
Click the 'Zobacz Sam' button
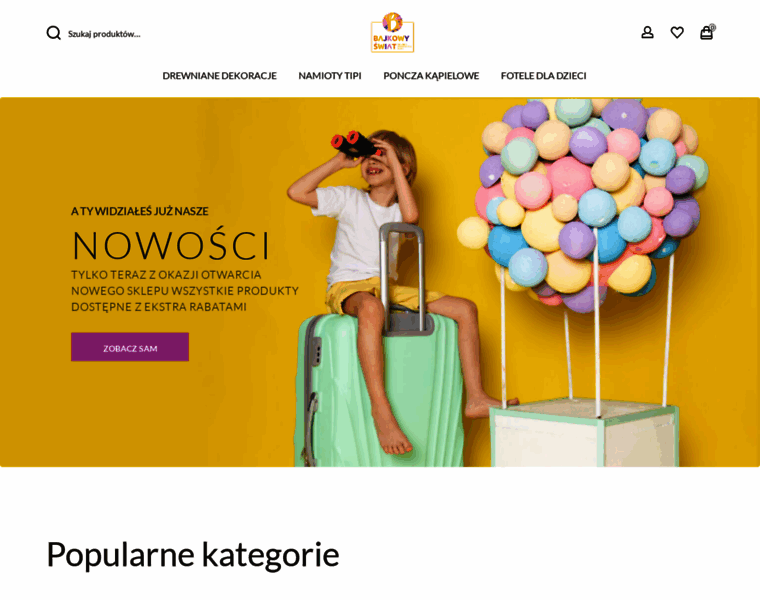[130, 347]
